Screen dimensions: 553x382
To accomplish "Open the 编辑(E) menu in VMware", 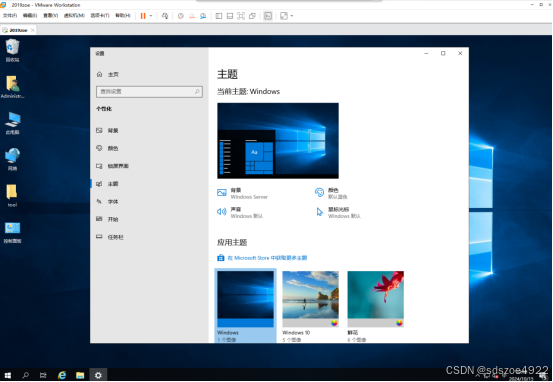I will pos(30,16).
